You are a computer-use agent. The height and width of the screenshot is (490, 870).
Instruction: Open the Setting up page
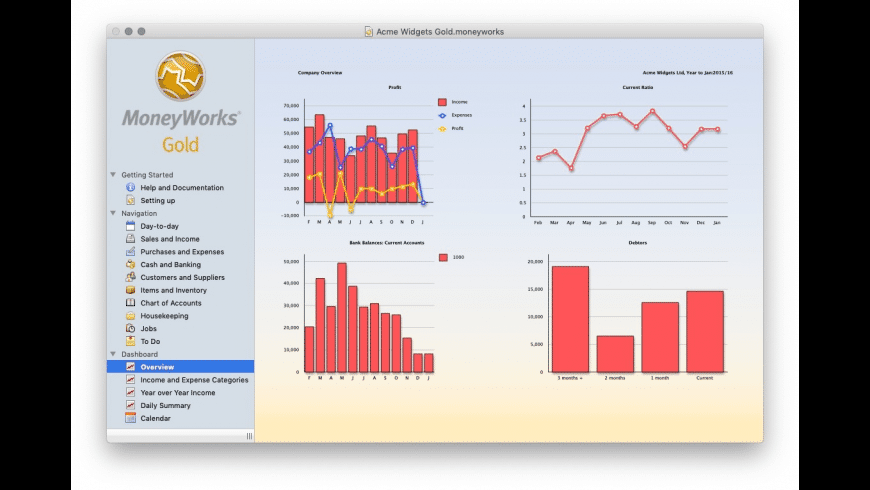pyautogui.click(x=158, y=200)
